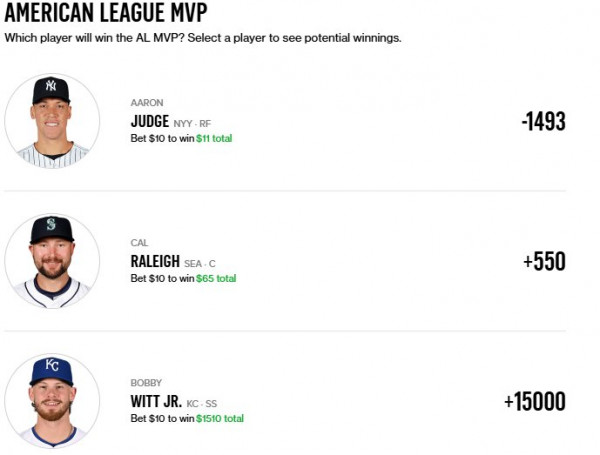Click the '$11 total' winnings text
The width and height of the screenshot is (600, 455).
(x=214, y=138)
